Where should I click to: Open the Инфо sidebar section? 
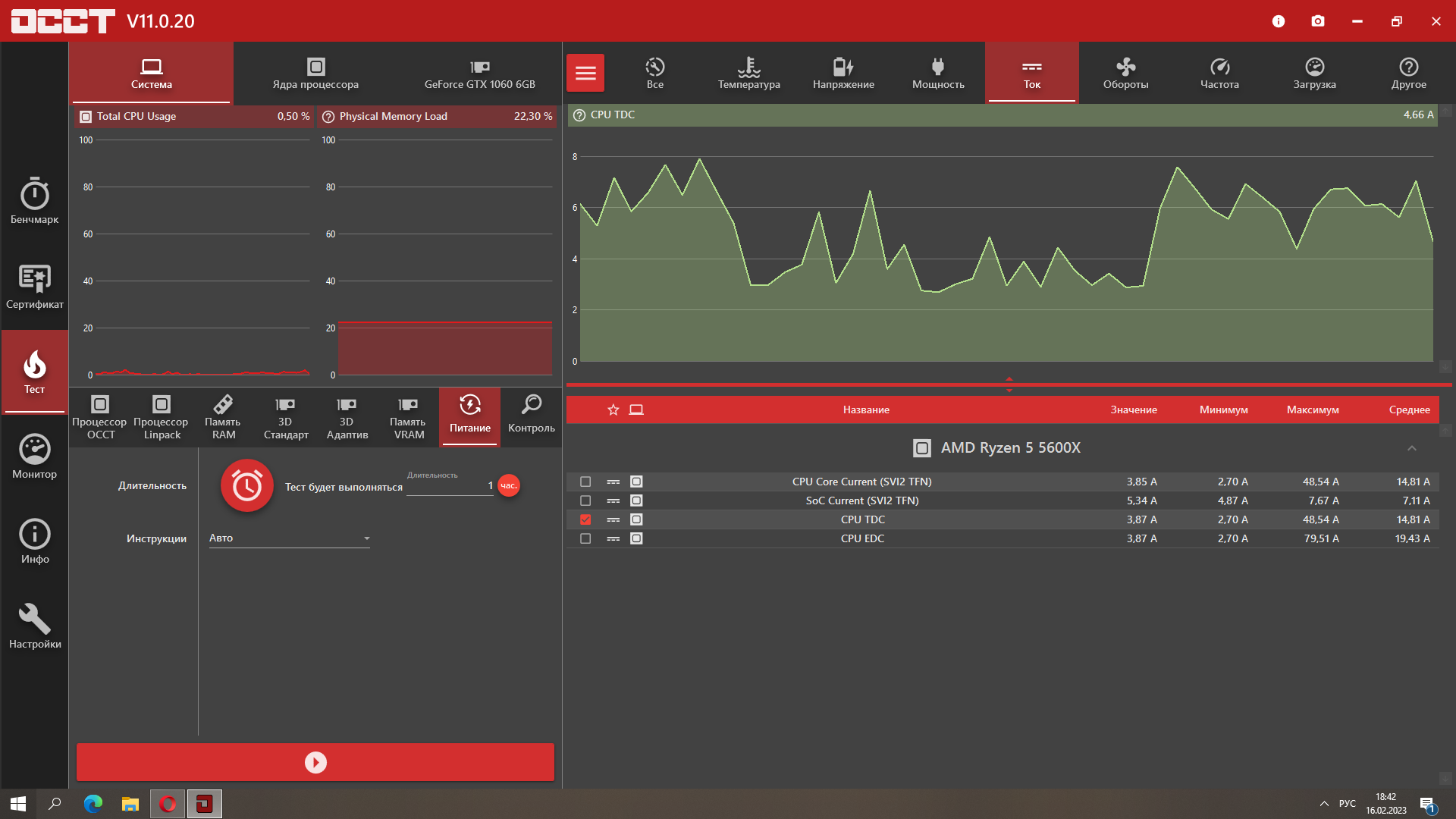click(34, 541)
